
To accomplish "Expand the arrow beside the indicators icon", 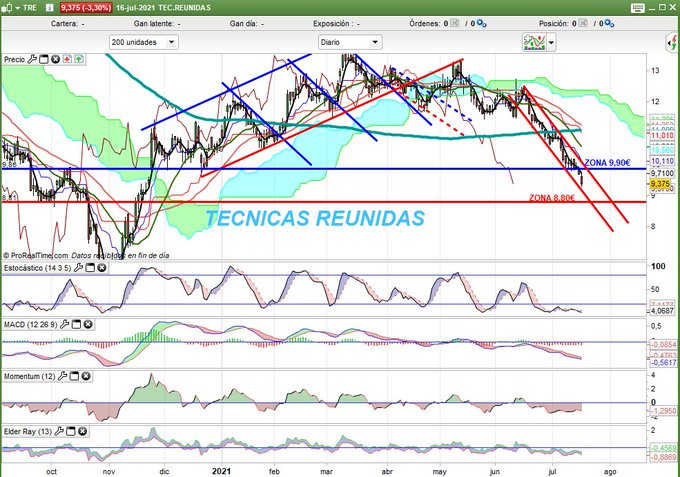I will [x=551, y=42].
